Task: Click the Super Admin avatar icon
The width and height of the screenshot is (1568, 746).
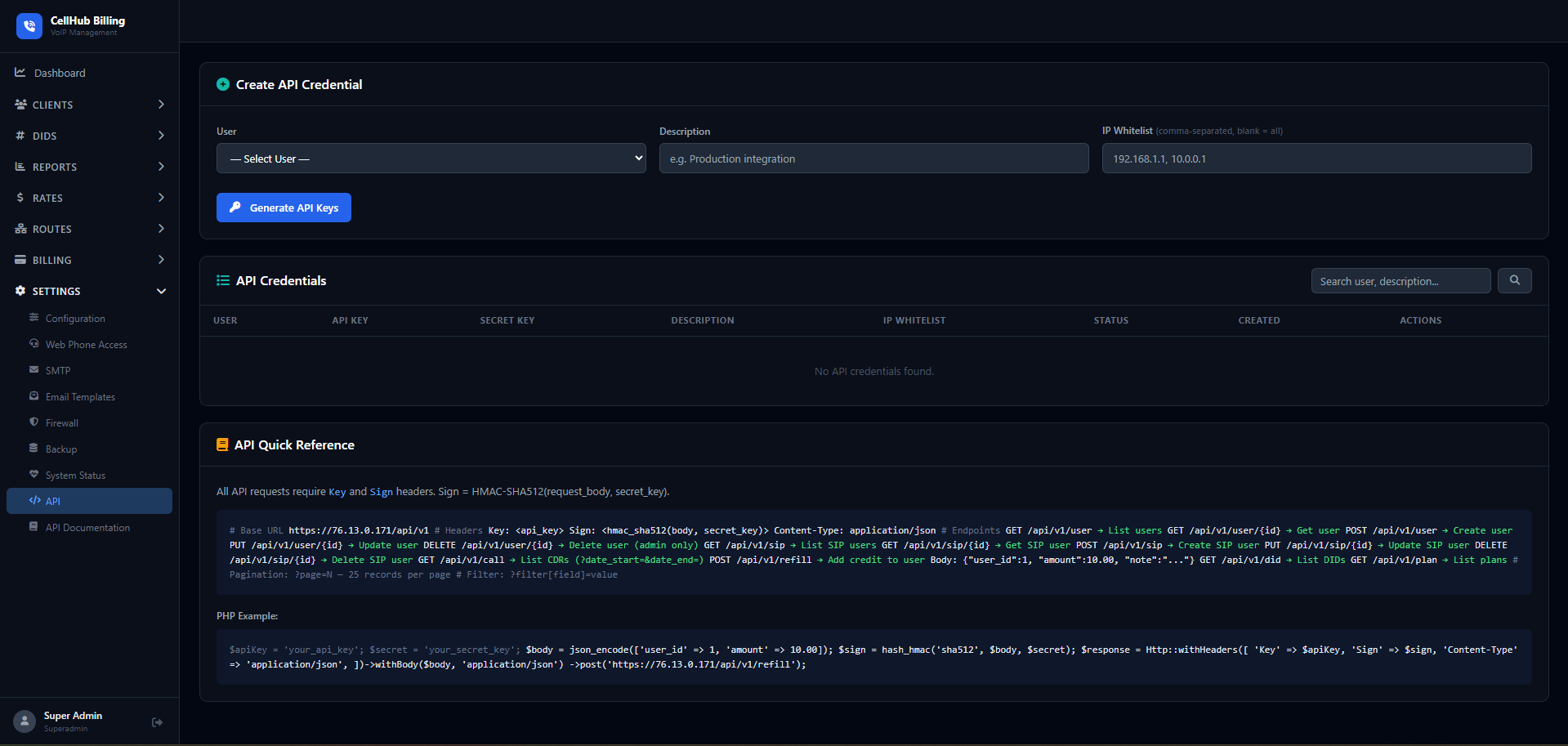Action: [x=25, y=721]
